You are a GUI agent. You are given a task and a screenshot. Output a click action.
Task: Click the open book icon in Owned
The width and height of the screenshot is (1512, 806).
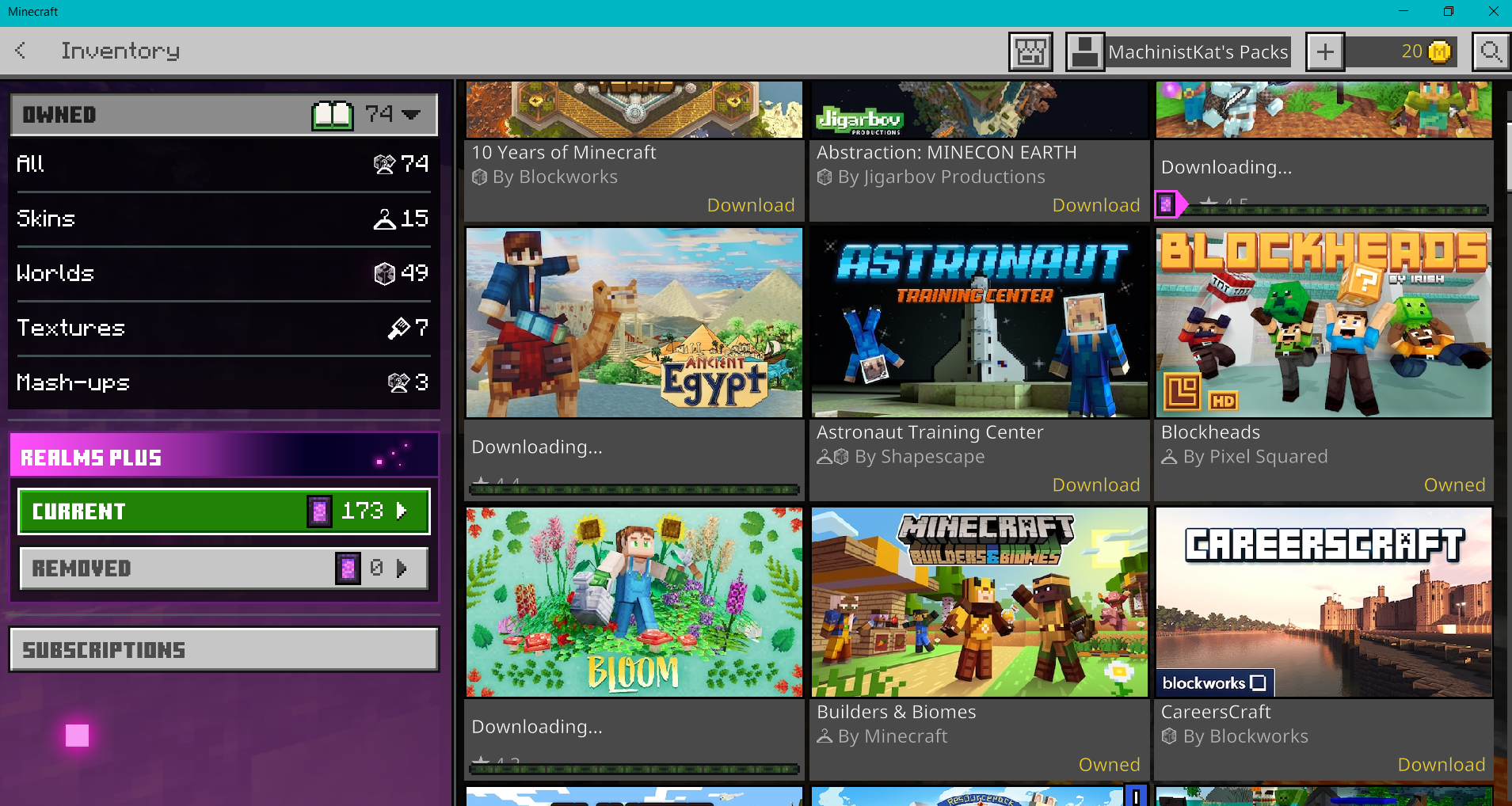tap(332, 115)
